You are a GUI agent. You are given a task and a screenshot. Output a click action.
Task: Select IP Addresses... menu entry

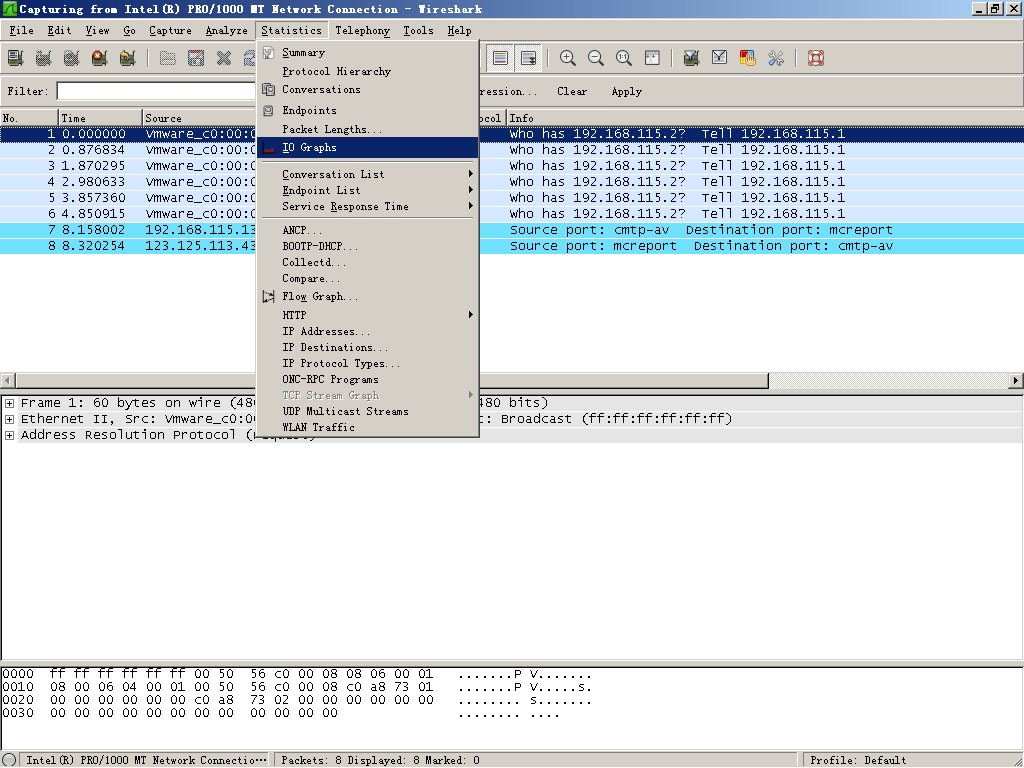tap(368, 331)
